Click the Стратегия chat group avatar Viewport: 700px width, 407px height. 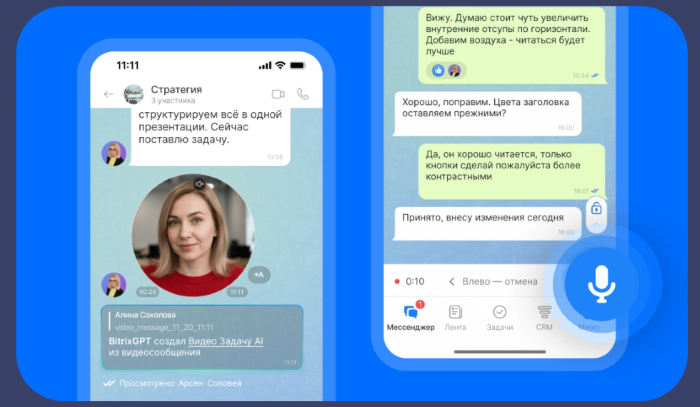pos(133,94)
